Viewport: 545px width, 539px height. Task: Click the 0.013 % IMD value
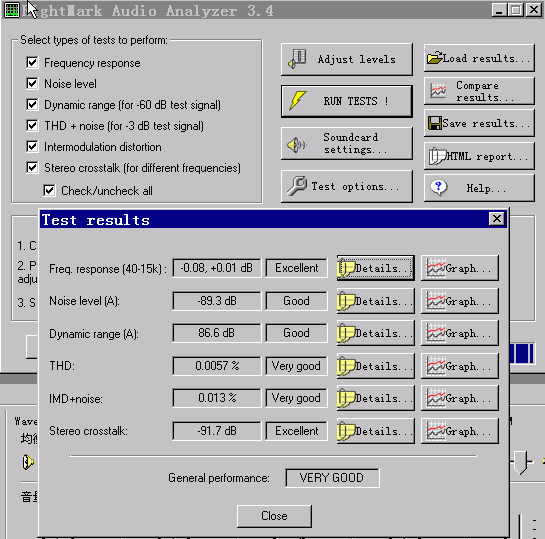217,398
